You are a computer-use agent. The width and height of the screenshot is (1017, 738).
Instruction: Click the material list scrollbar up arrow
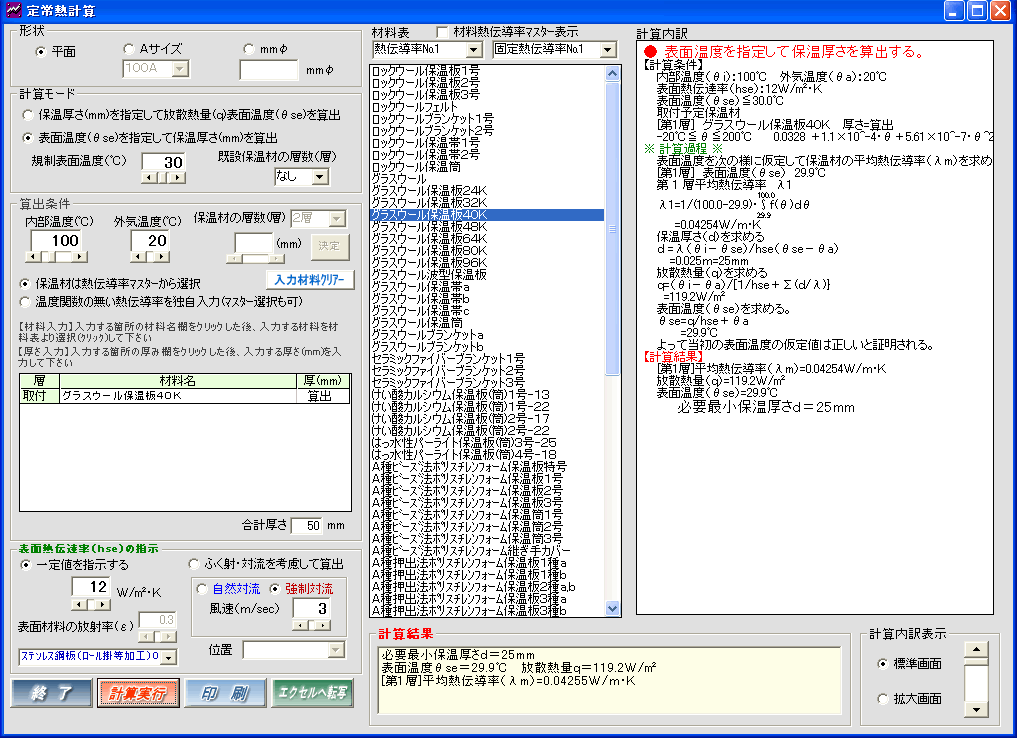[x=613, y=73]
